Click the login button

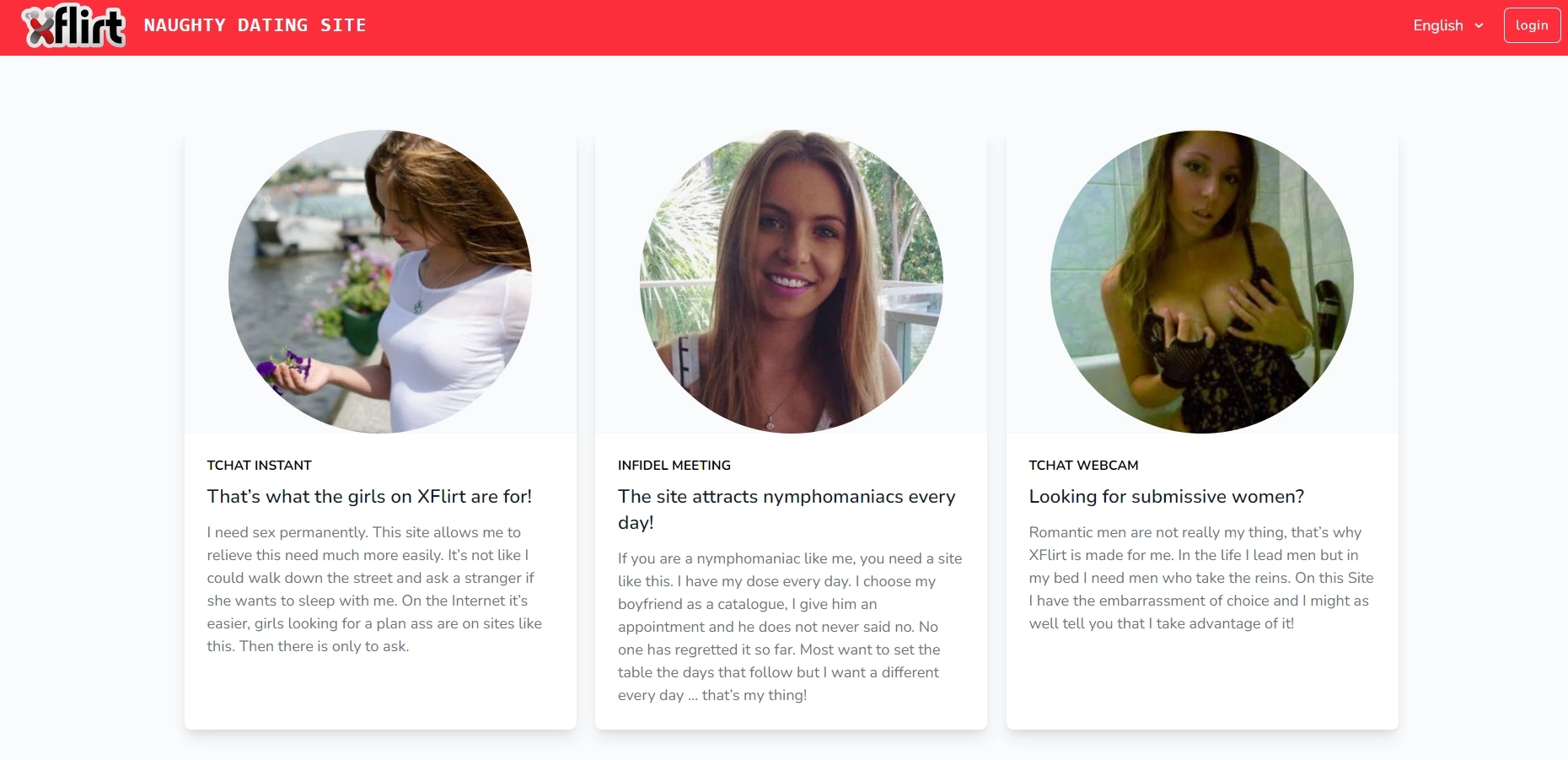[x=1532, y=25]
